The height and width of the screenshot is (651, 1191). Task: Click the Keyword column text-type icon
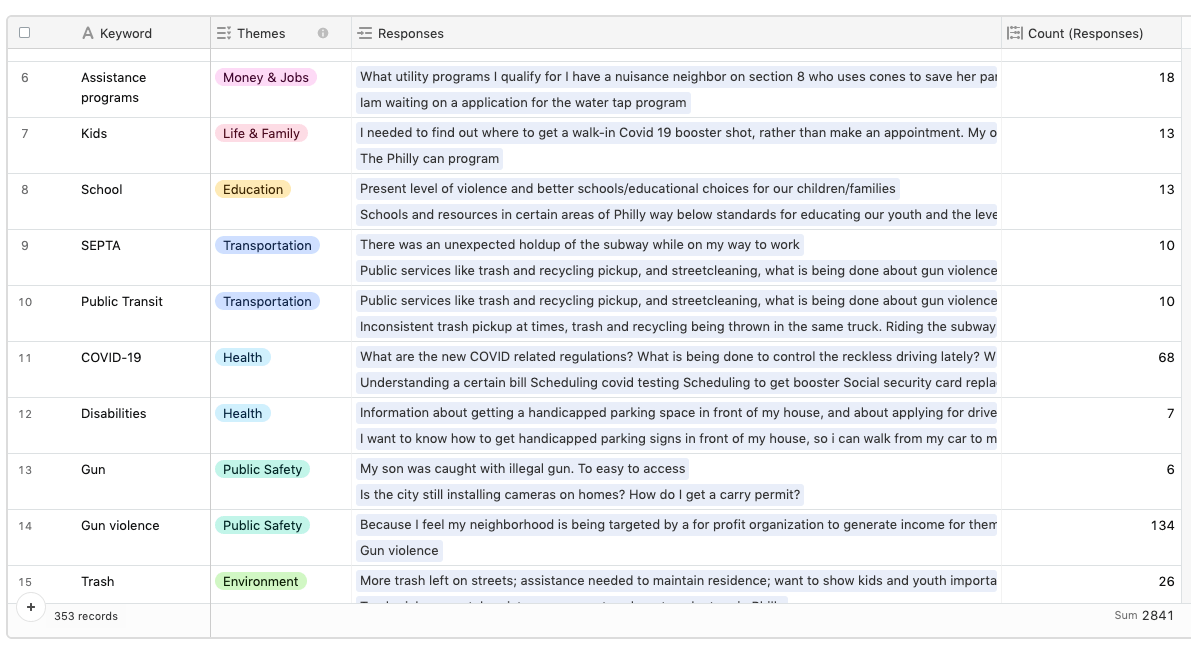point(88,33)
